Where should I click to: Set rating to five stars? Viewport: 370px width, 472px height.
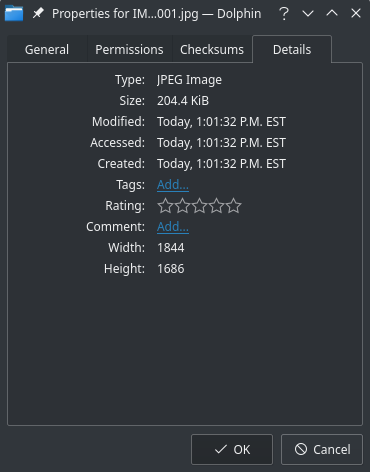[x=233, y=206]
